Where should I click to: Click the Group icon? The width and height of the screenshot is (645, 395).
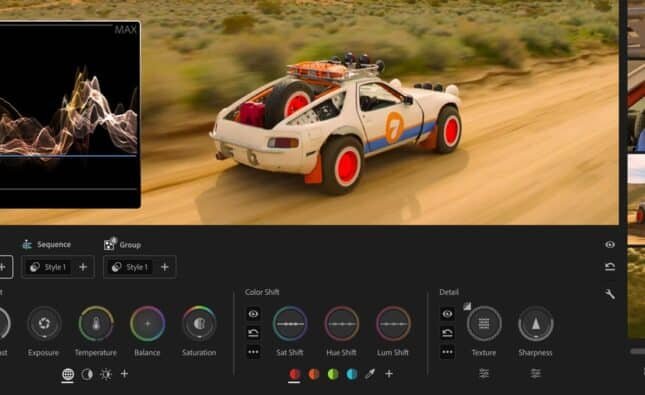110,244
